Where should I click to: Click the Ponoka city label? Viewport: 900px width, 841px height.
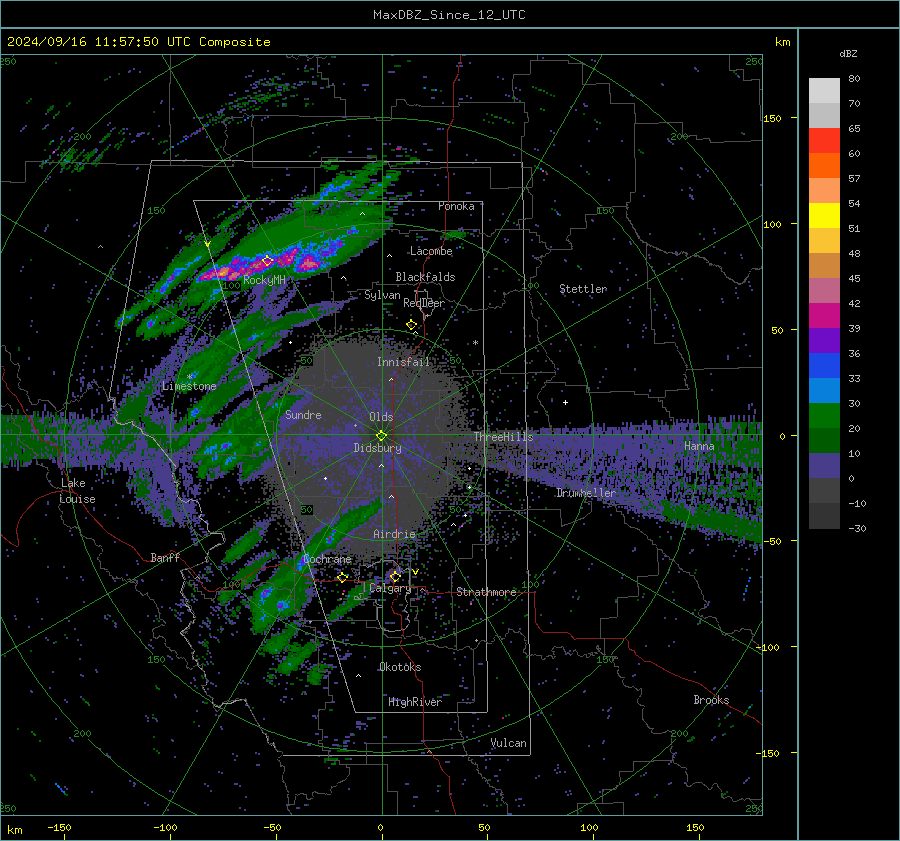click(x=456, y=206)
